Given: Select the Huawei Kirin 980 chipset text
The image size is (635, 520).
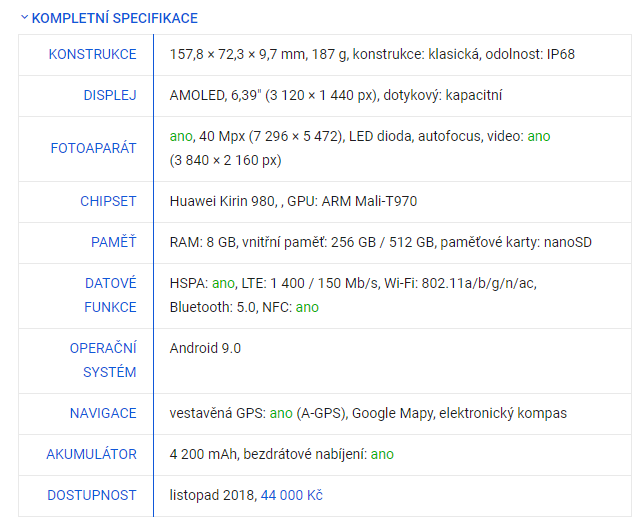Looking at the screenshot, I should tap(222, 201).
